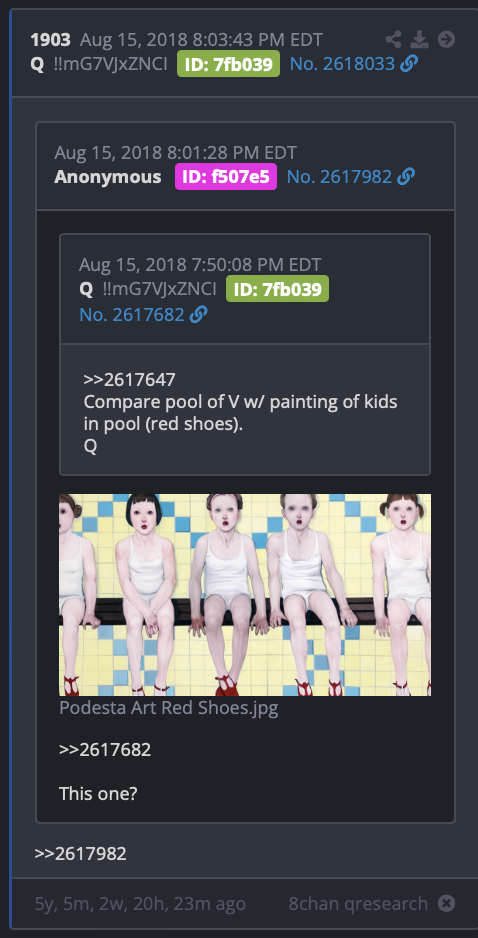Click the post number 1903
The height and width of the screenshot is (938, 478).
click(x=51, y=40)
